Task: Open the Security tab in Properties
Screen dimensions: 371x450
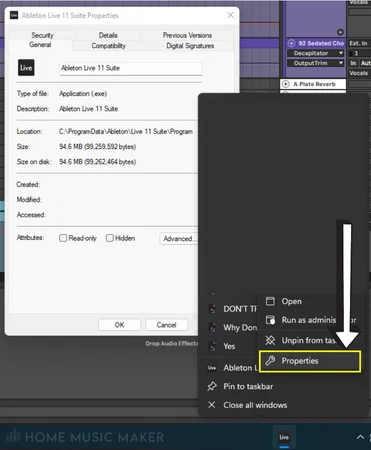Action: click(x=42, y=35)
